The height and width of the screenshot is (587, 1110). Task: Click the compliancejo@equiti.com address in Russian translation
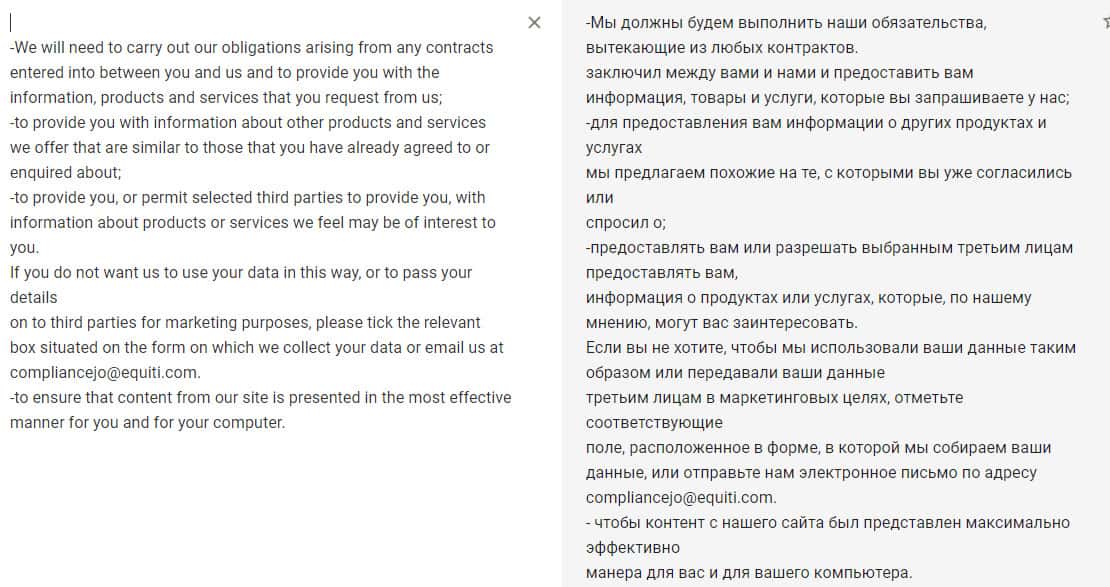(681, 497)
